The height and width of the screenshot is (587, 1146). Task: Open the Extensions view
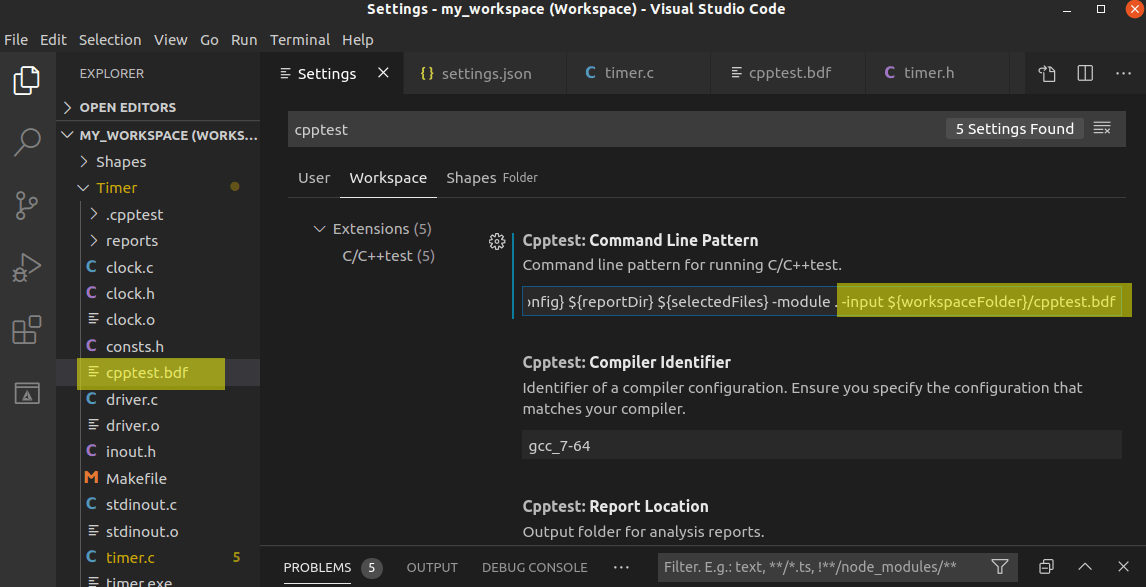(27, 330)
